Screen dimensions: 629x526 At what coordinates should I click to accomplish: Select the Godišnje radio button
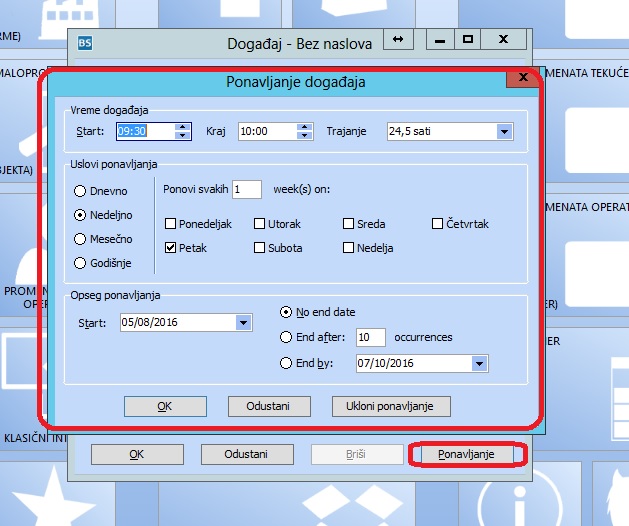pos(80,263)
